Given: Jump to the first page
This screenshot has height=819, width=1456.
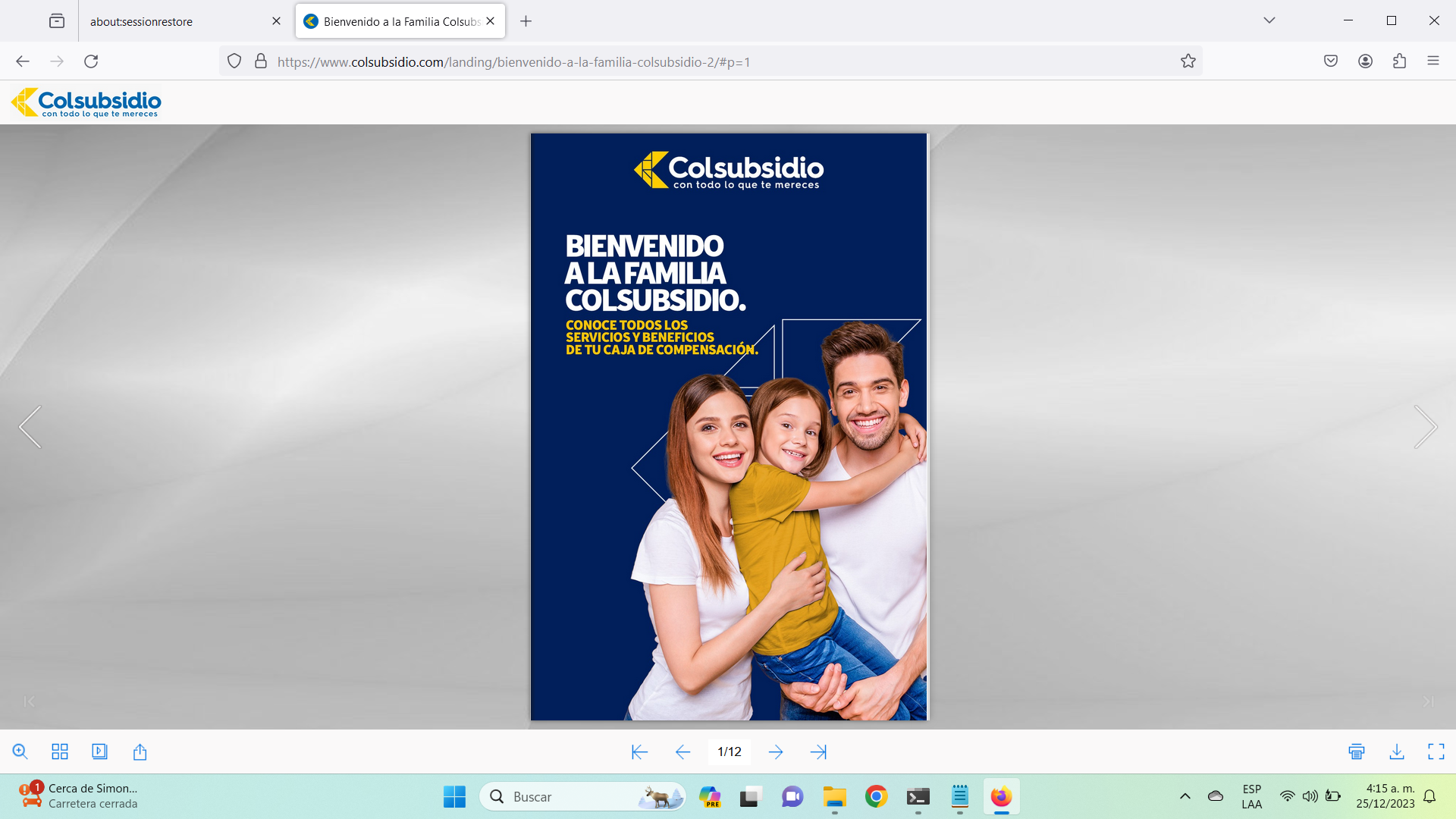Looking at the screenshot, I should (639, 752).
